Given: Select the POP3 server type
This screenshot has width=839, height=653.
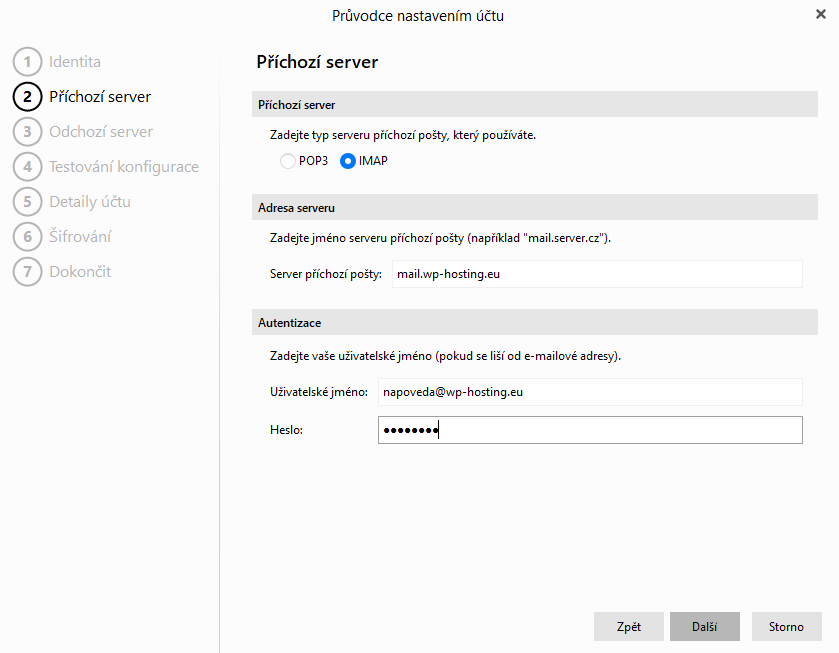Looking at the screenshot, I should click(x=288, y=161).
